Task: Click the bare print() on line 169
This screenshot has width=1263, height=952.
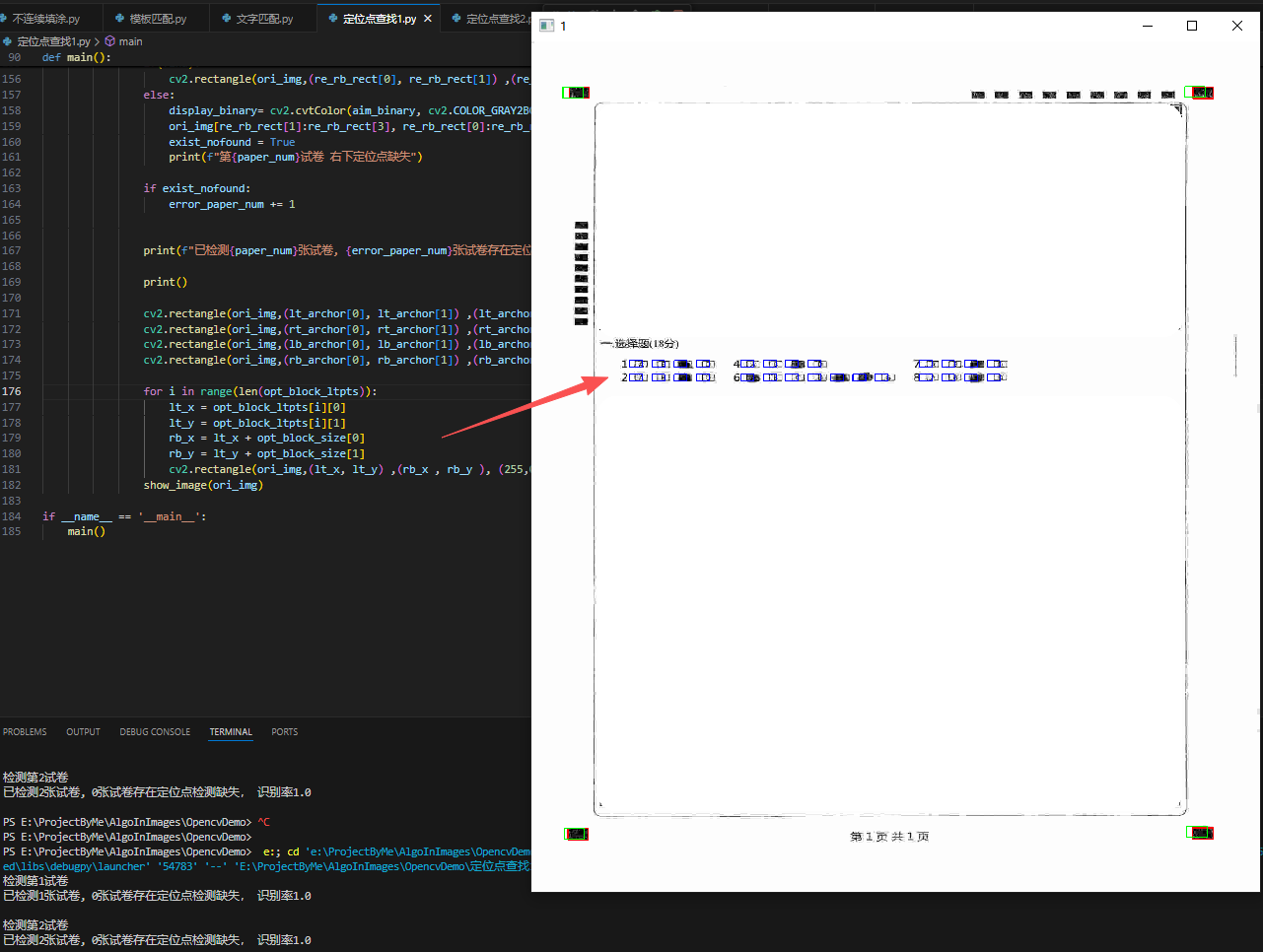Action: click(165, 282)
